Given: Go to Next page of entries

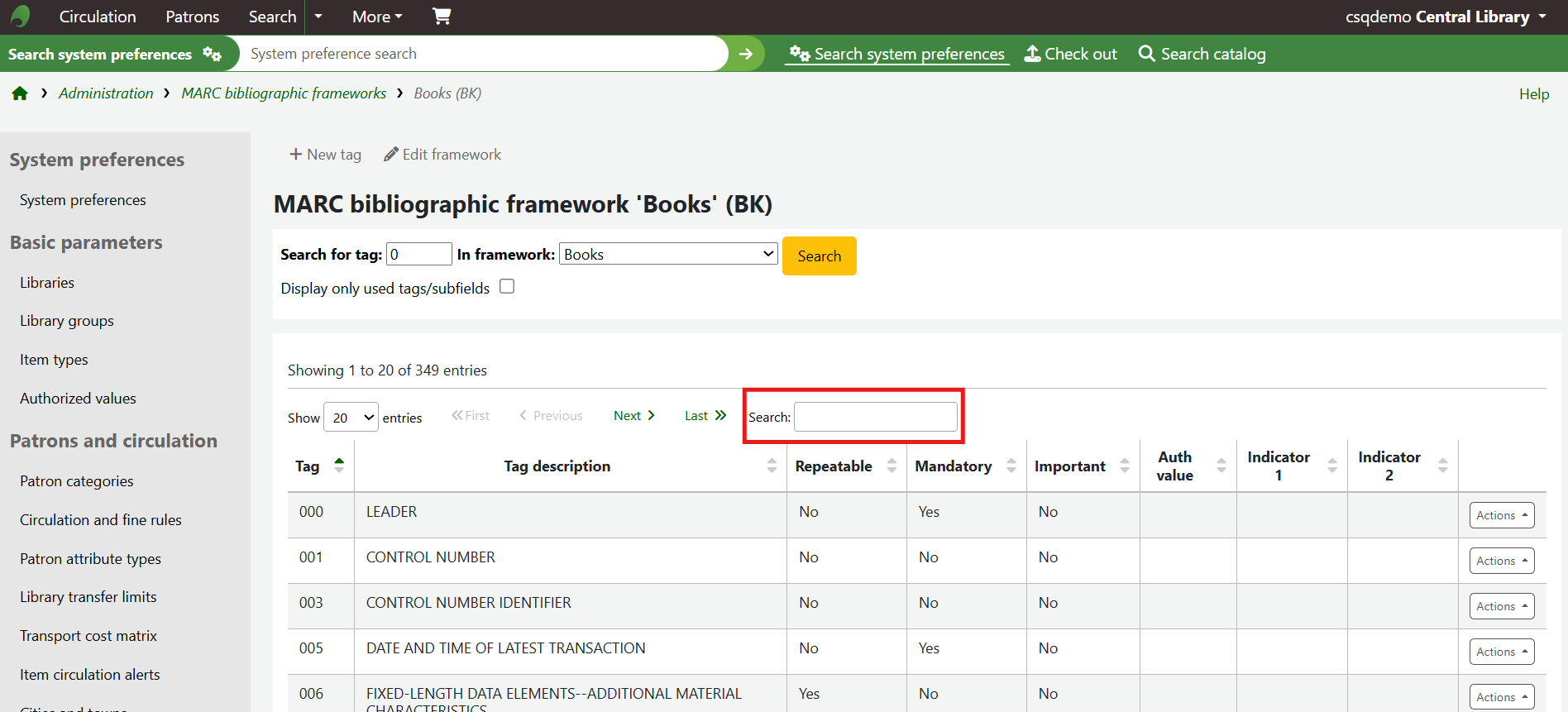Looking at the screenshot, I should coord(633,416).
